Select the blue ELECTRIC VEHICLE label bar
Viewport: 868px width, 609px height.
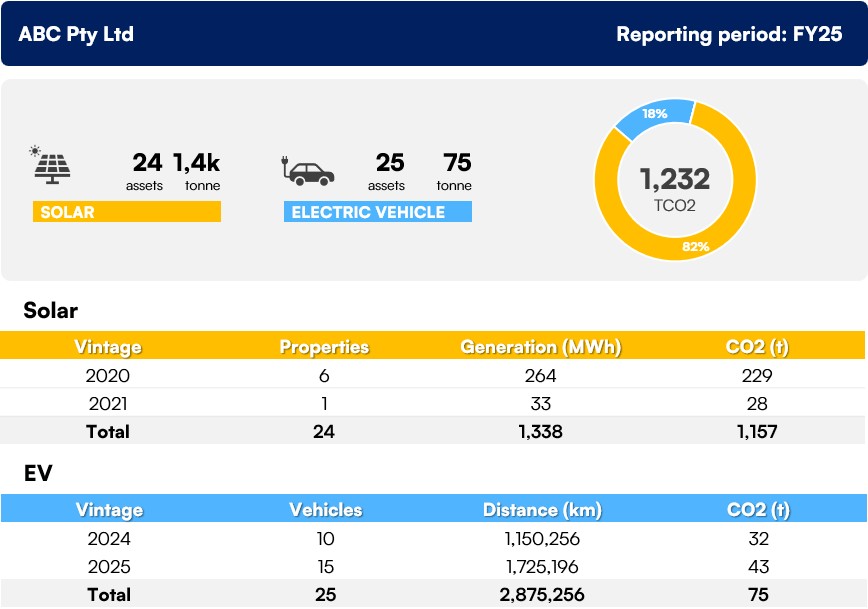point(377,212)
